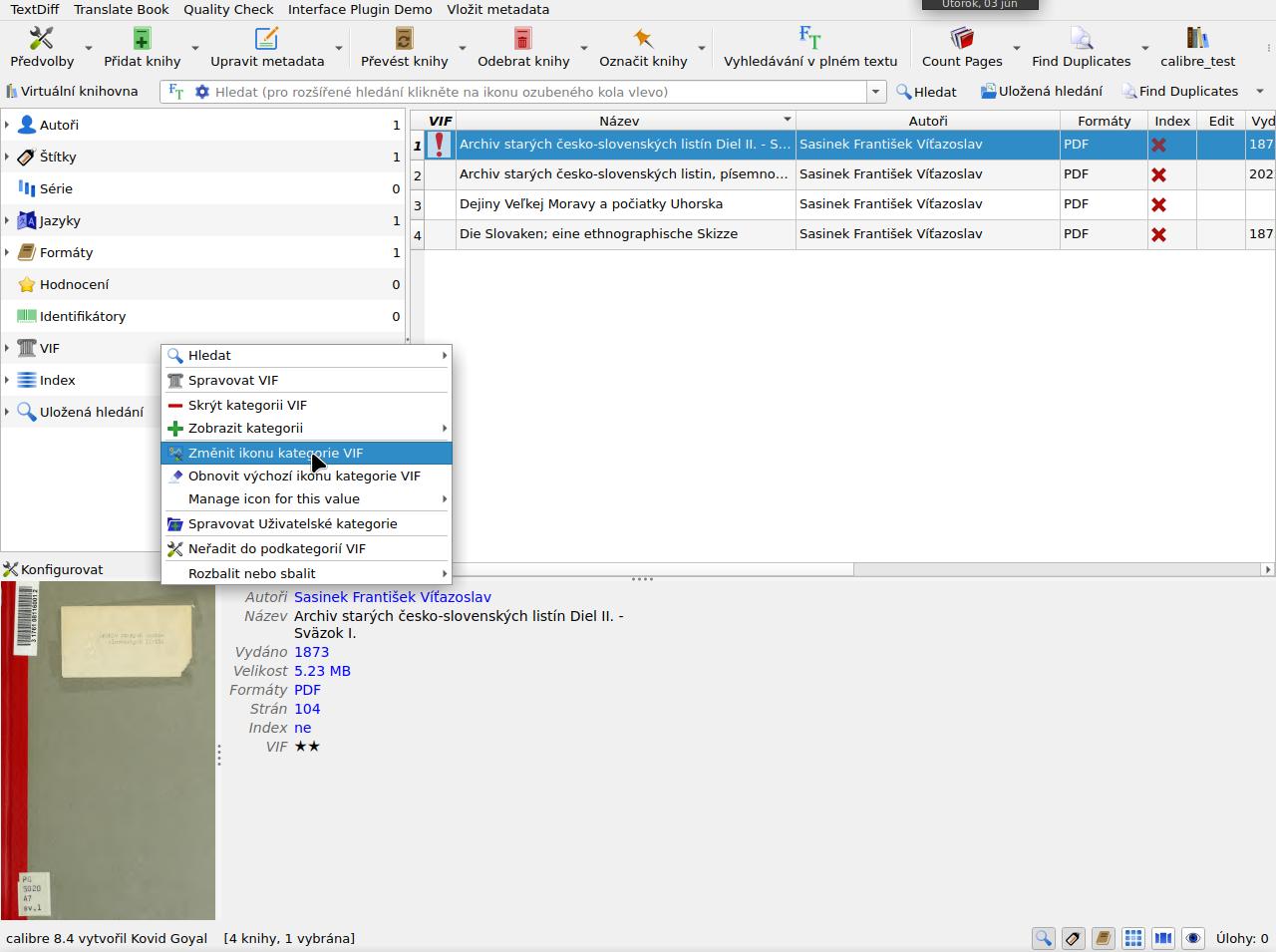Open the Vložit metadata menu
The height and width of the screenshot is (952, 1276).
point(497,9)
